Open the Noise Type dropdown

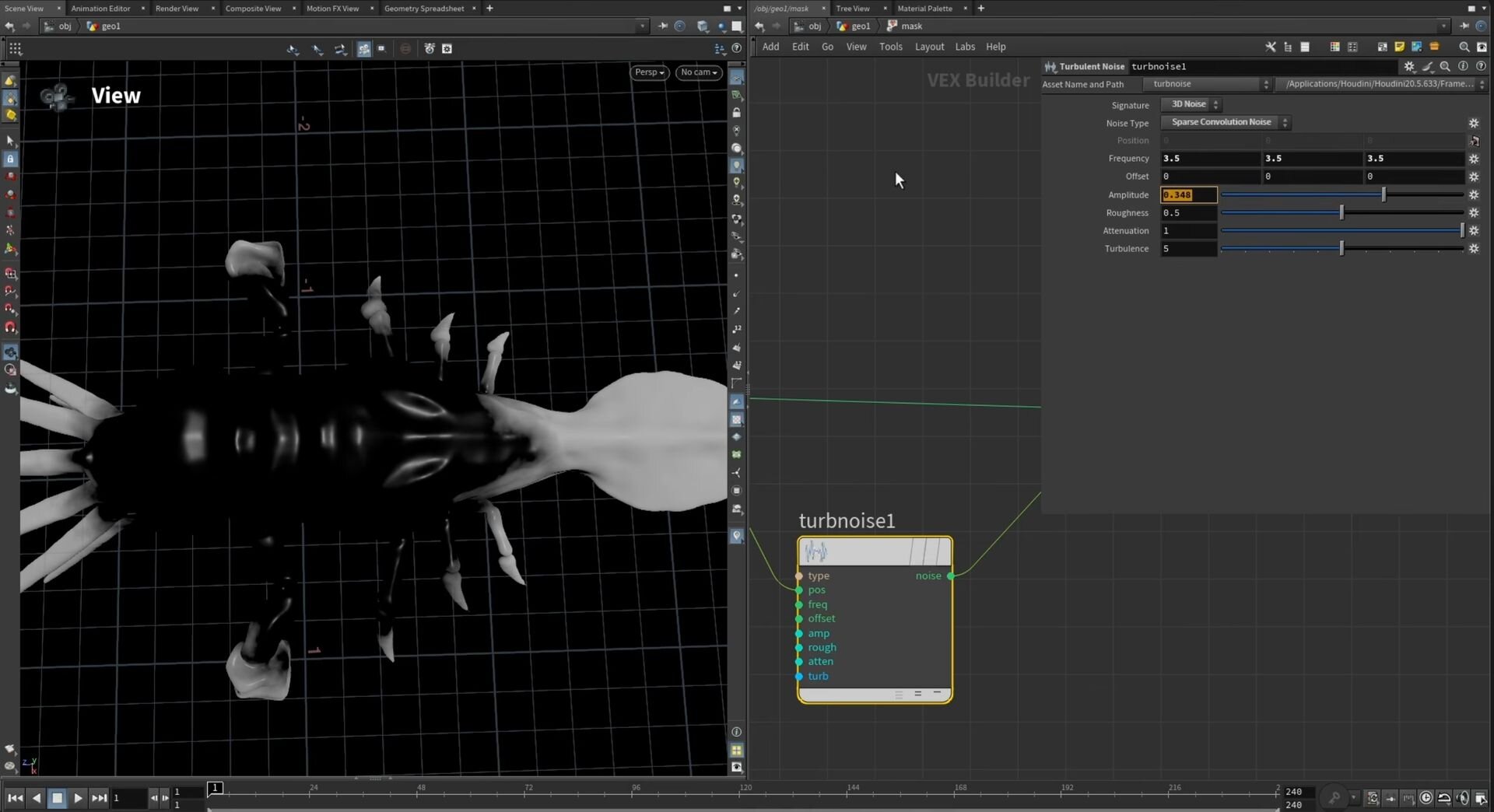pyautogui.click(x=1225, y=123)
